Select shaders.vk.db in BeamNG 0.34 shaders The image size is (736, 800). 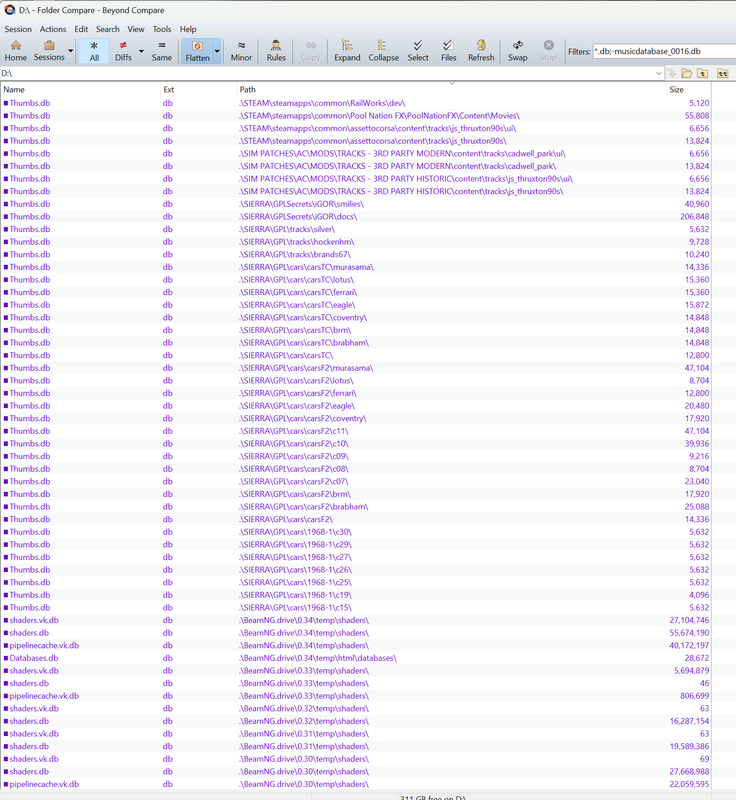pyautogui.click(x=34, y=620)
